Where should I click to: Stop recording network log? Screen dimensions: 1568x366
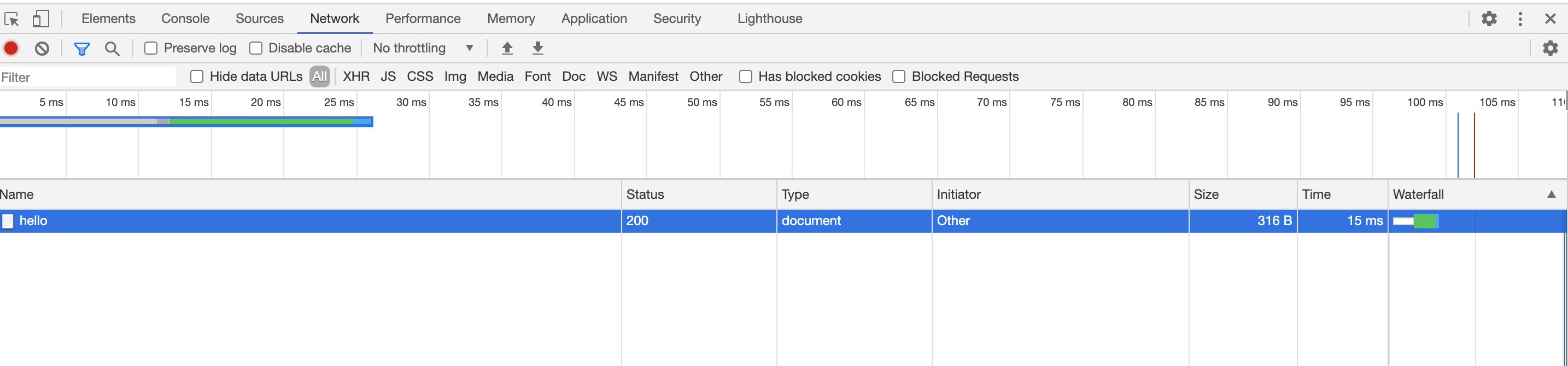(x=11, y=48)
